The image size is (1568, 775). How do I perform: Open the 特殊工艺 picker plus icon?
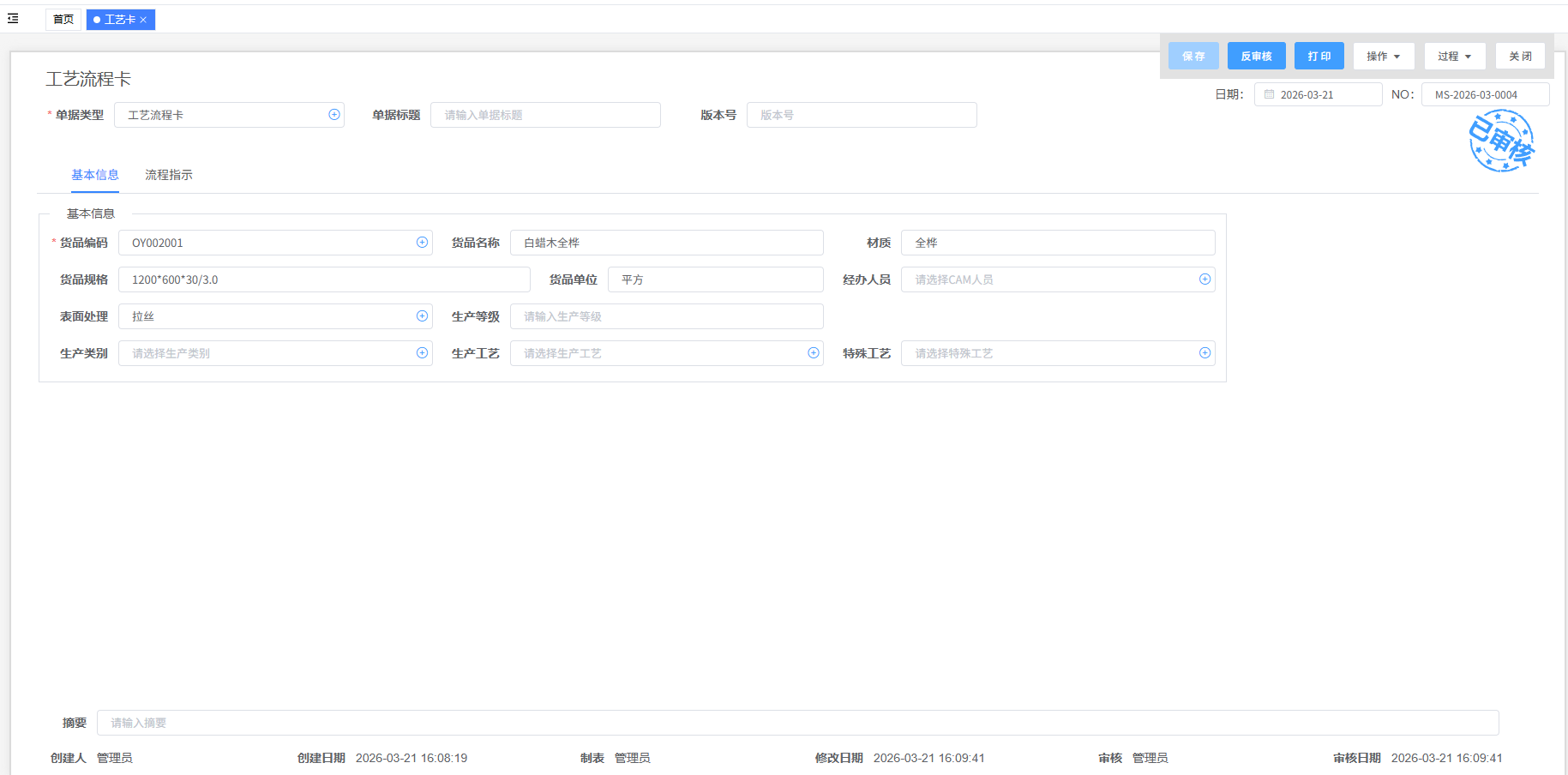click(x=1205, y=353)
